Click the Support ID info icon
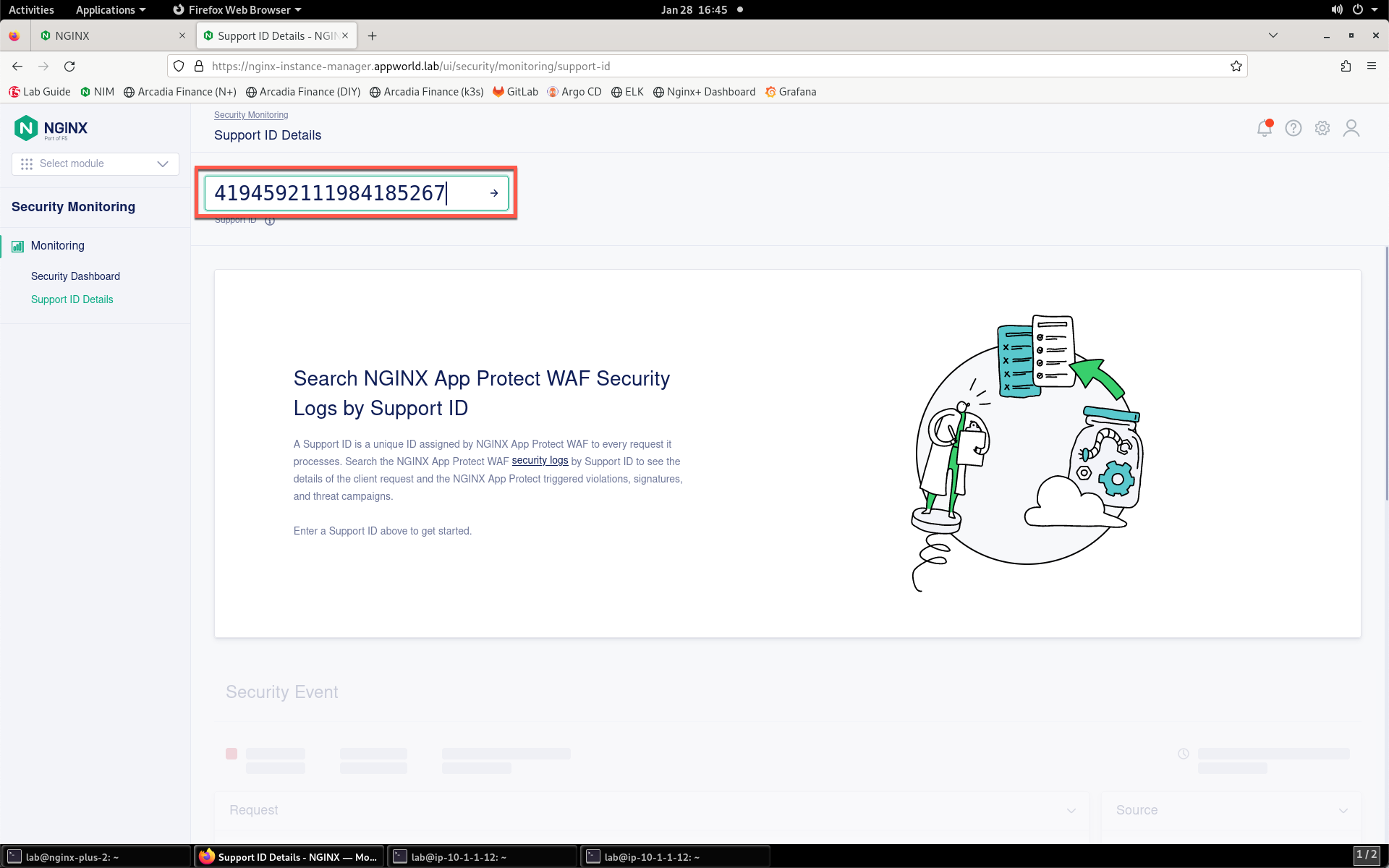The image size is (1389, 868). [x=270, y=221]
